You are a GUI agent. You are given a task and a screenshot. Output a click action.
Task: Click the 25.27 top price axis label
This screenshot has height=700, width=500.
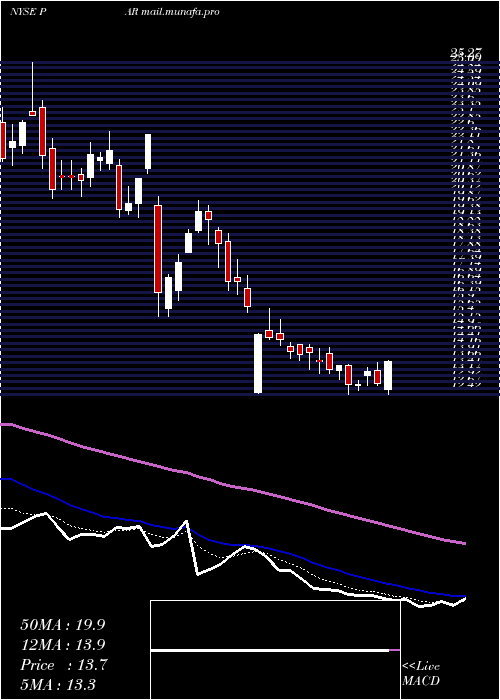pos(465,53)
